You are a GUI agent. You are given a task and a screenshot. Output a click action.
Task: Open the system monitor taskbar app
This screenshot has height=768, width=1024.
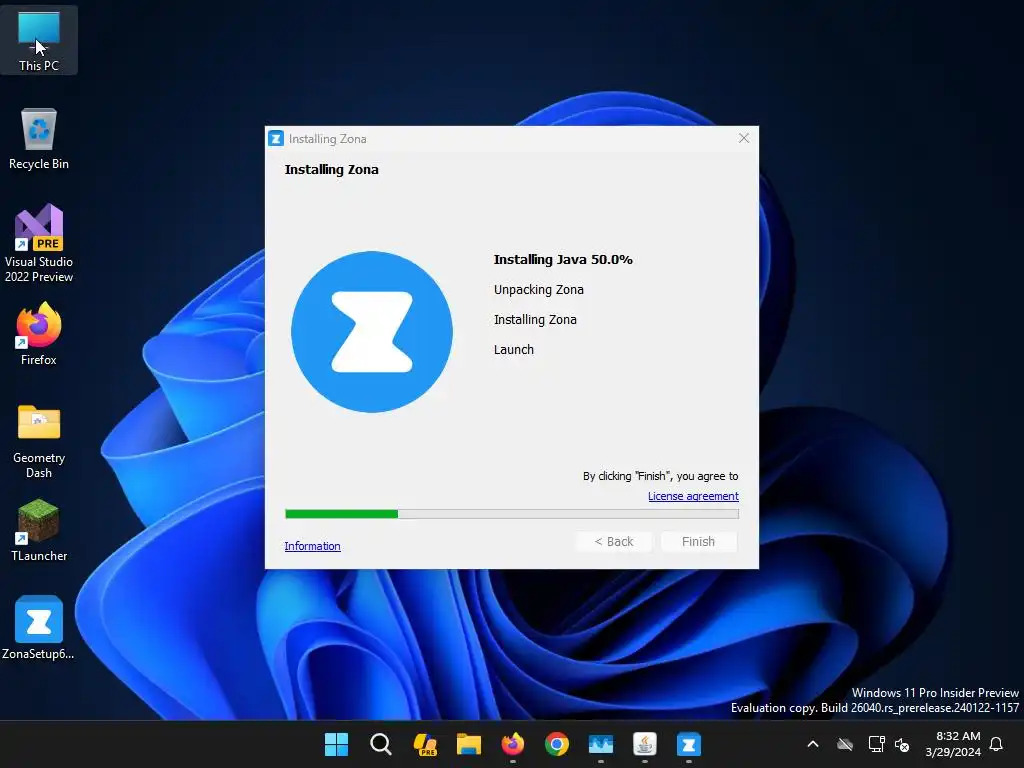point(601,744)
